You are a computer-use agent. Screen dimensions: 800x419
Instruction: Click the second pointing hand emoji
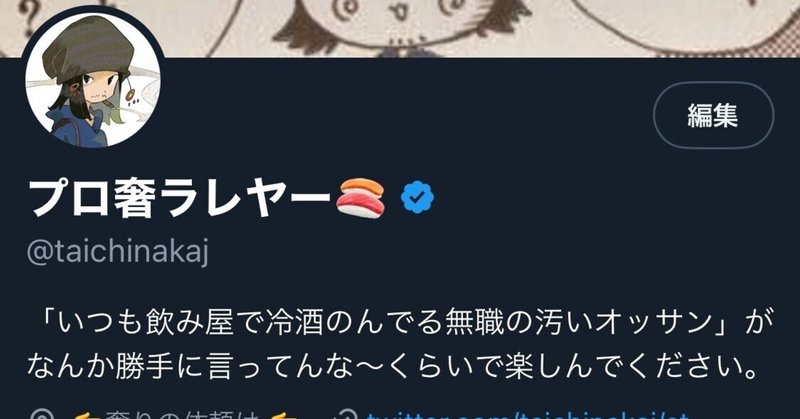click(281, 415)
